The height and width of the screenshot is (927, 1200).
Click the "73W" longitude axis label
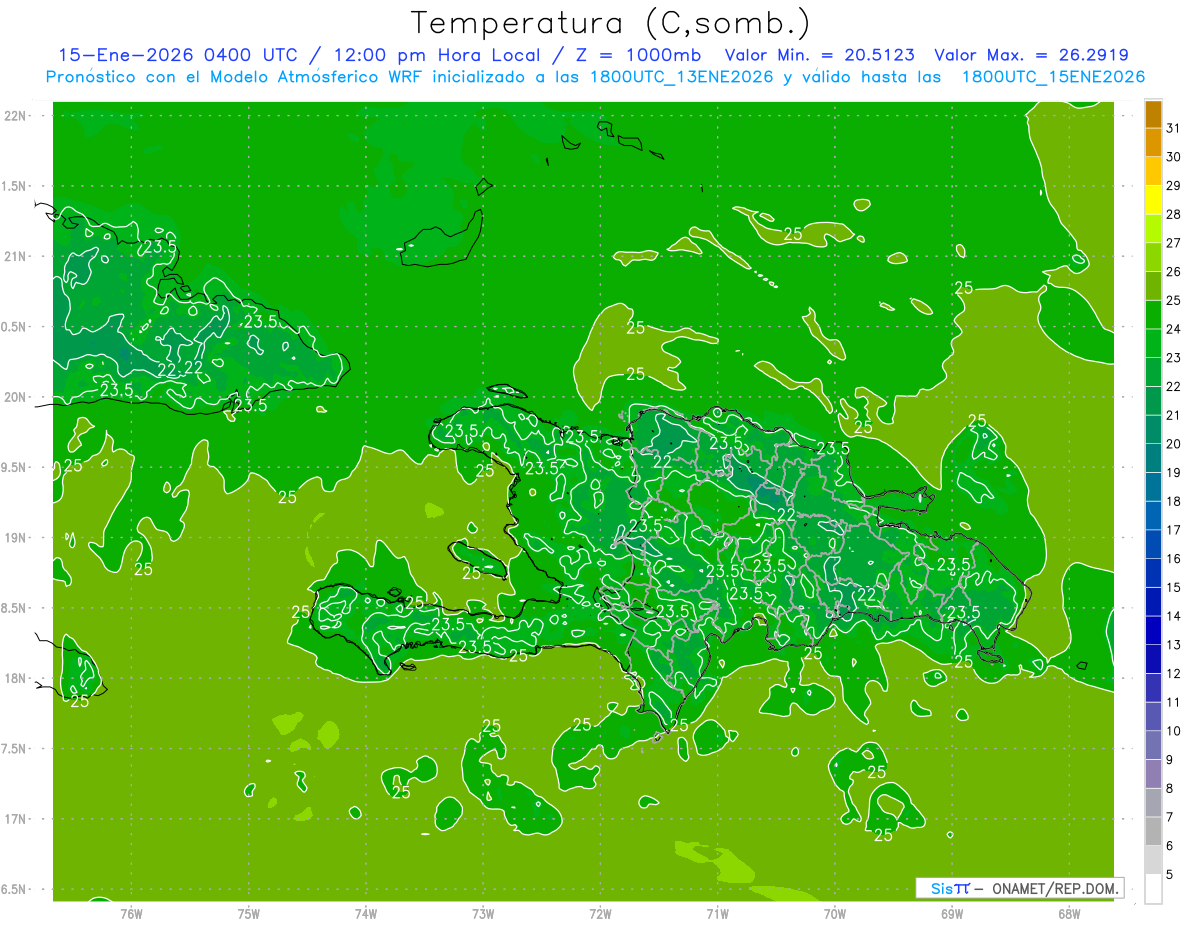(483, 914)
